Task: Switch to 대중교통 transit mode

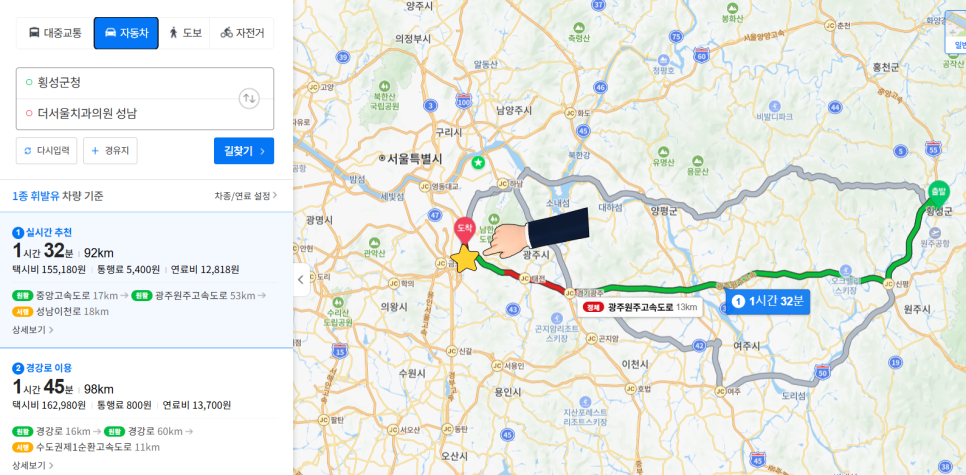Action: [55, 33]
